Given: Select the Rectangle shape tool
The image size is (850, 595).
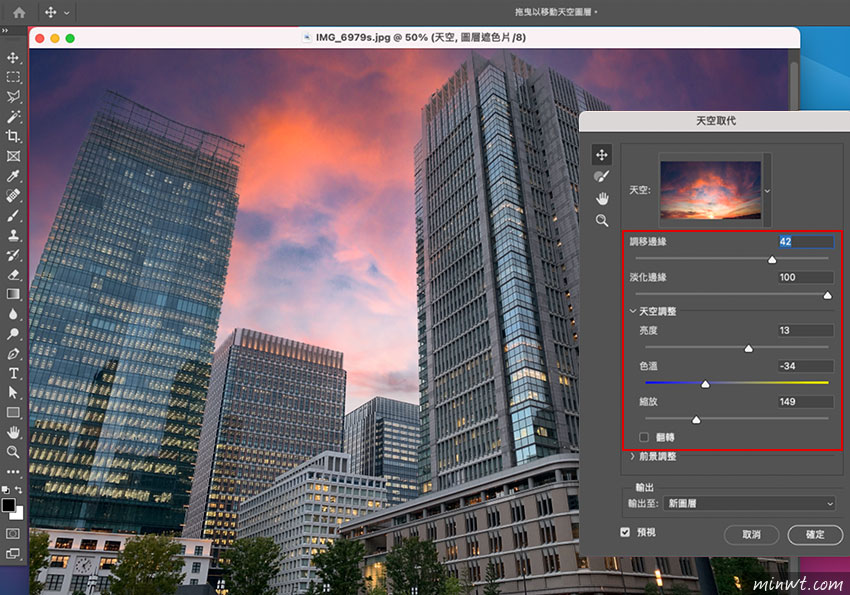Looking at the screenshot, I should coord(13,413).
